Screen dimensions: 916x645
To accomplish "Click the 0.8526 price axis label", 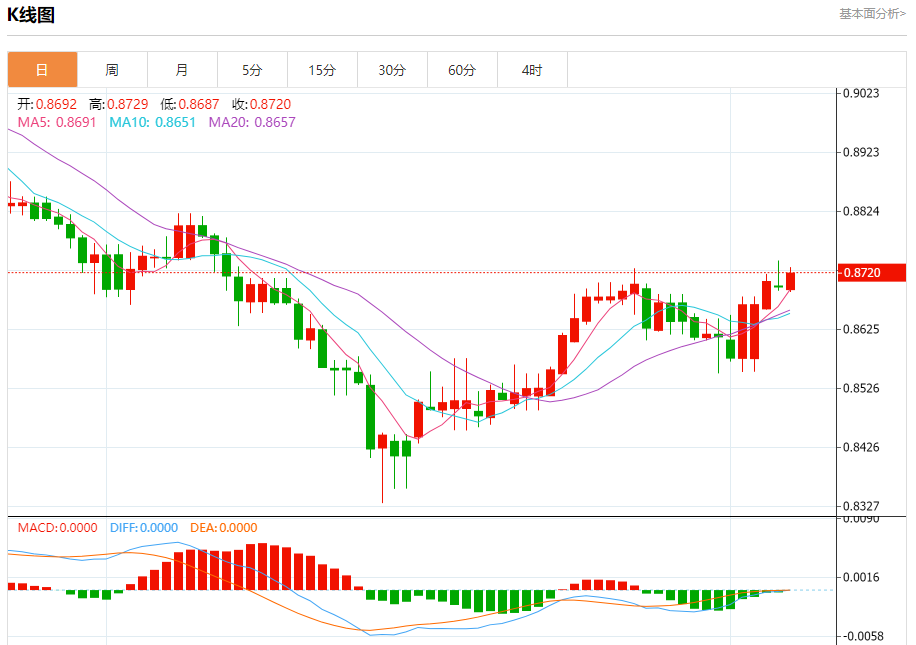I will pyautogui.click(x=861, y=389).
